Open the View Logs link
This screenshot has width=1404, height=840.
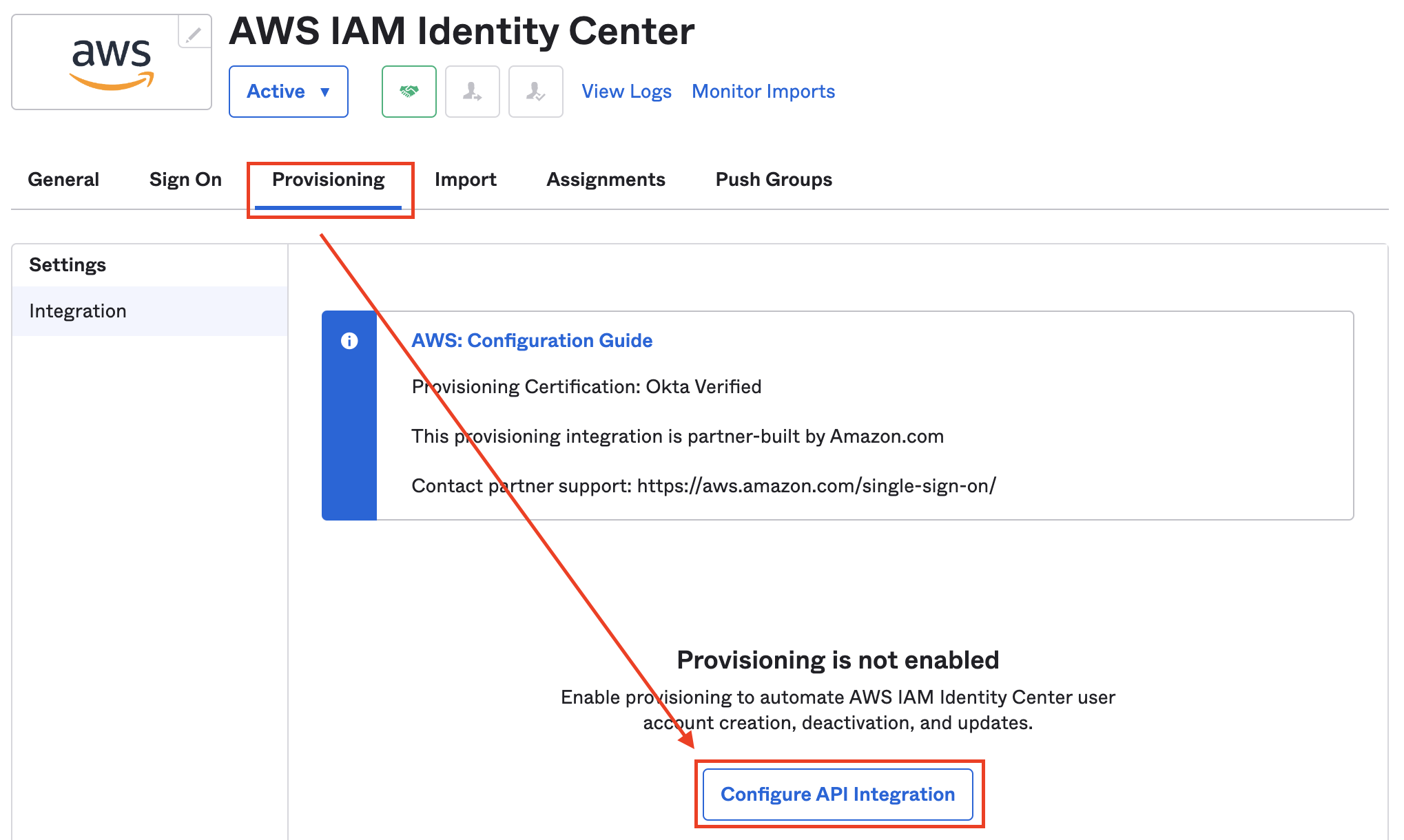click(626, 92)
